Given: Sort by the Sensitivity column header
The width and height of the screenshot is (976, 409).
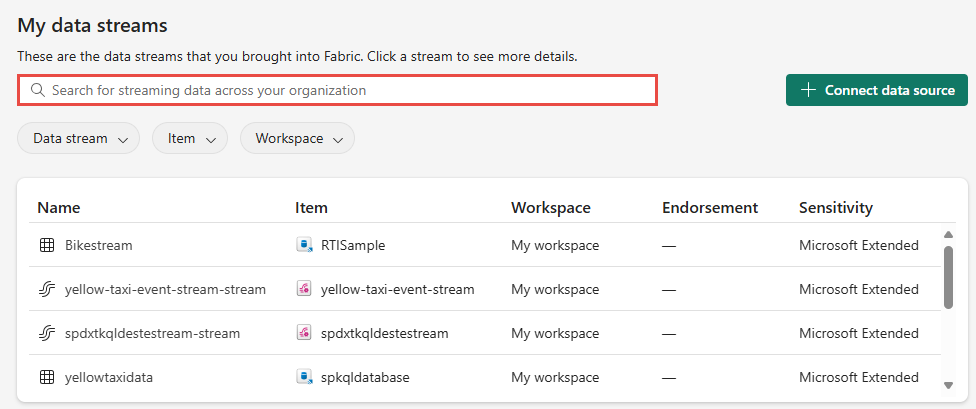Looking at the screenshot, I should [x=836, y=207].
